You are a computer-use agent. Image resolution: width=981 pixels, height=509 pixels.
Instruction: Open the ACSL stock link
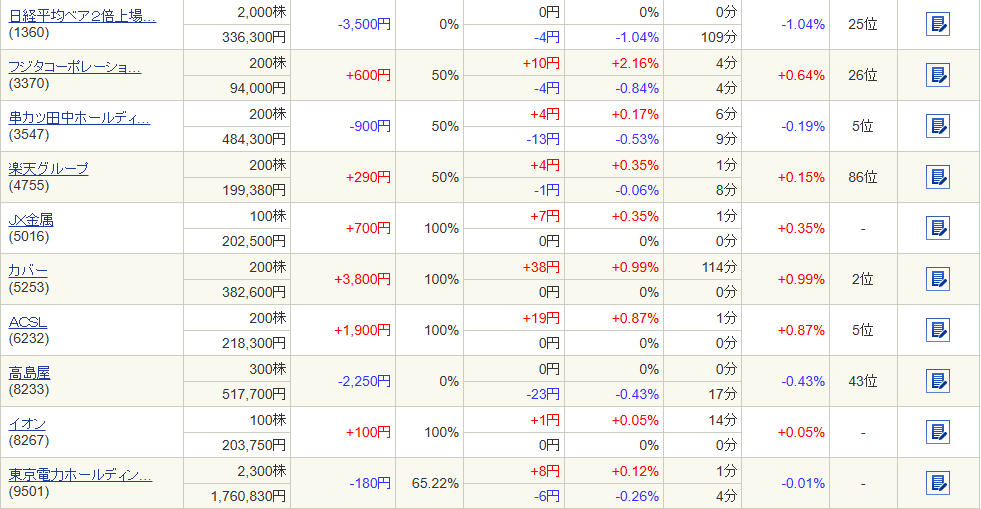tap(28, 322)
